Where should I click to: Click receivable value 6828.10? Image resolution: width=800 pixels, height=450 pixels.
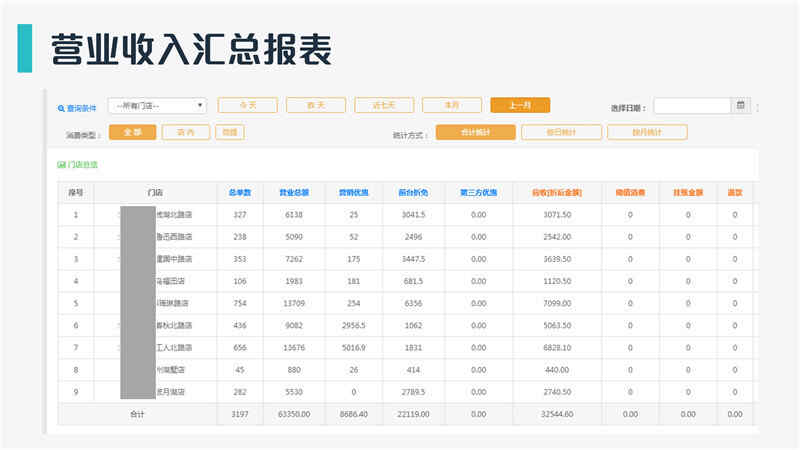557,347
